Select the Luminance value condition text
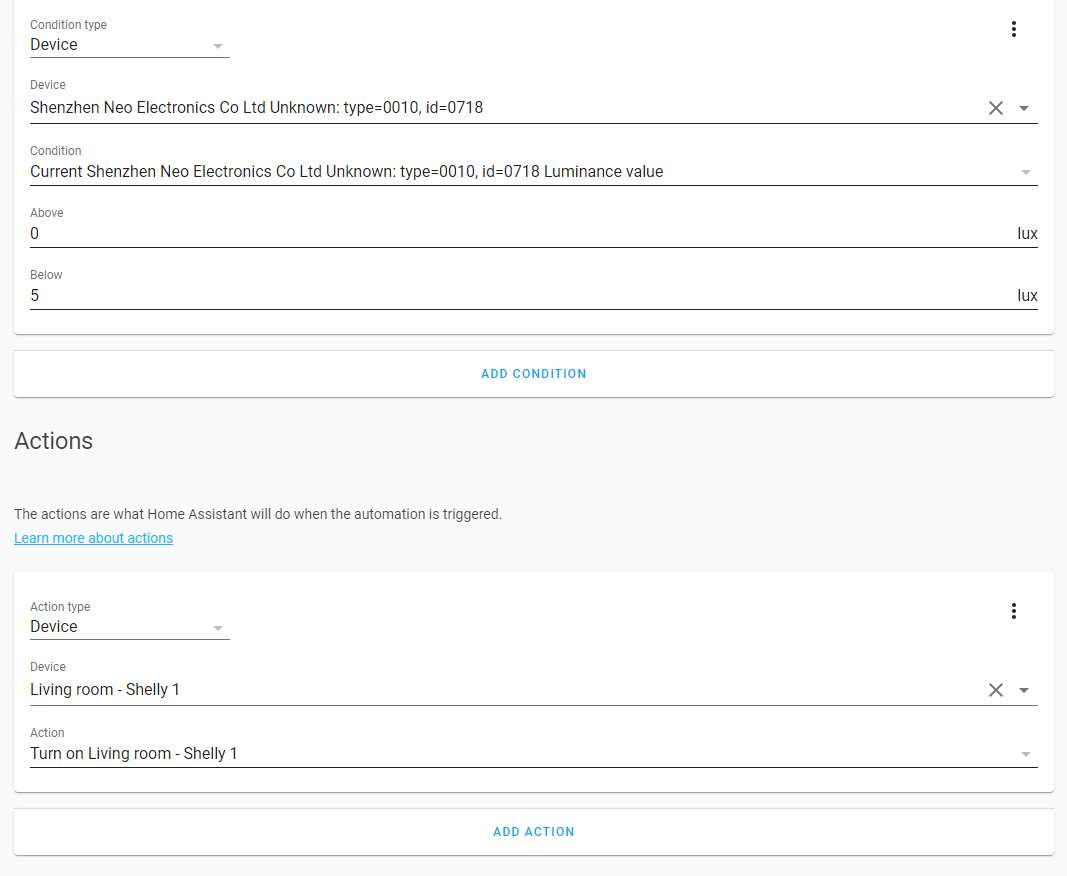 pos(346,172)
